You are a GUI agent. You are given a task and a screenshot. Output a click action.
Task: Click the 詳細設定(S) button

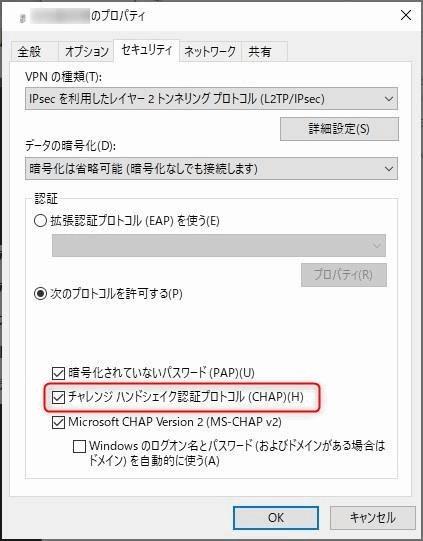point(339,129)
